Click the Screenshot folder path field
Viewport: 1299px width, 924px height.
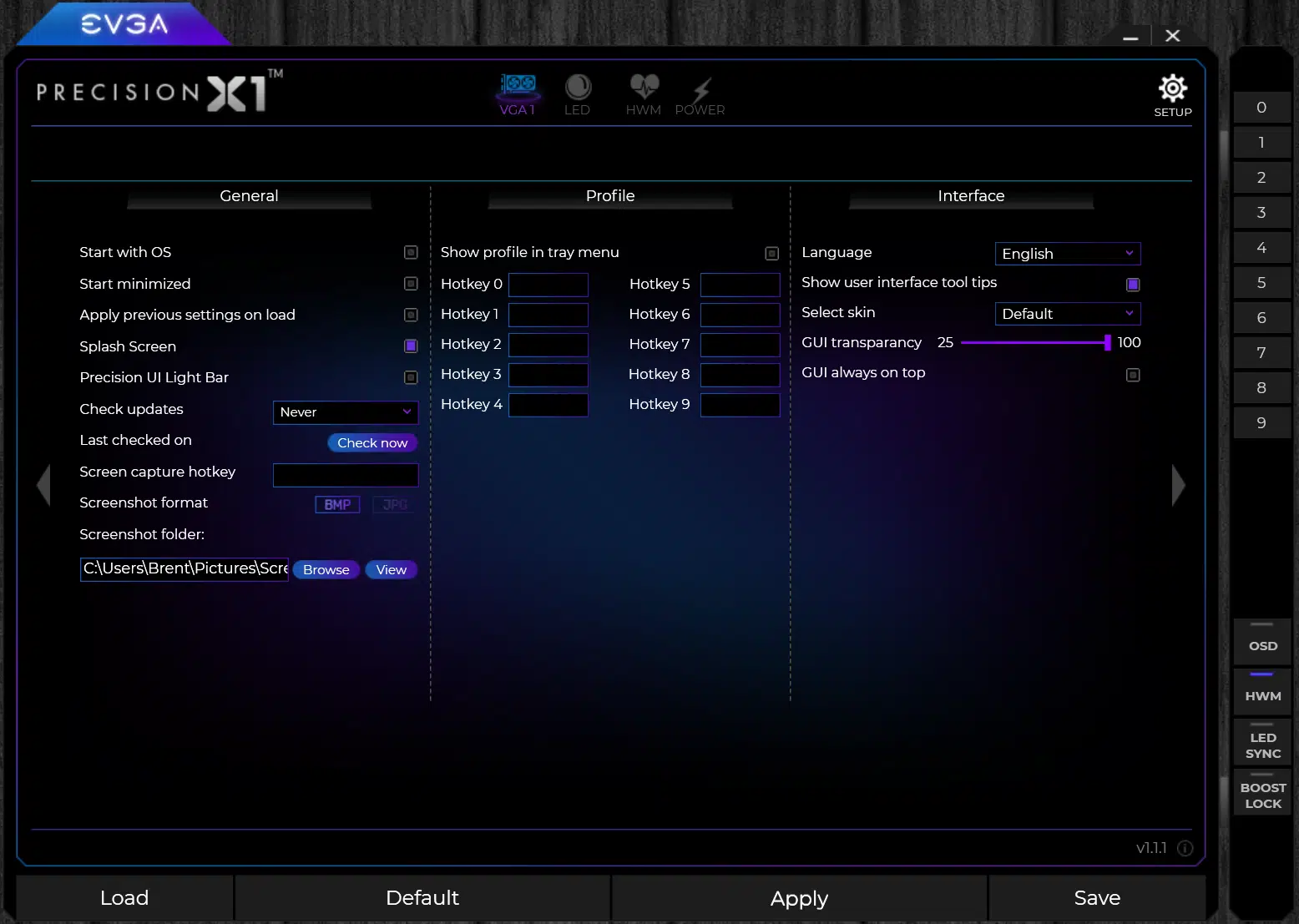184,569
